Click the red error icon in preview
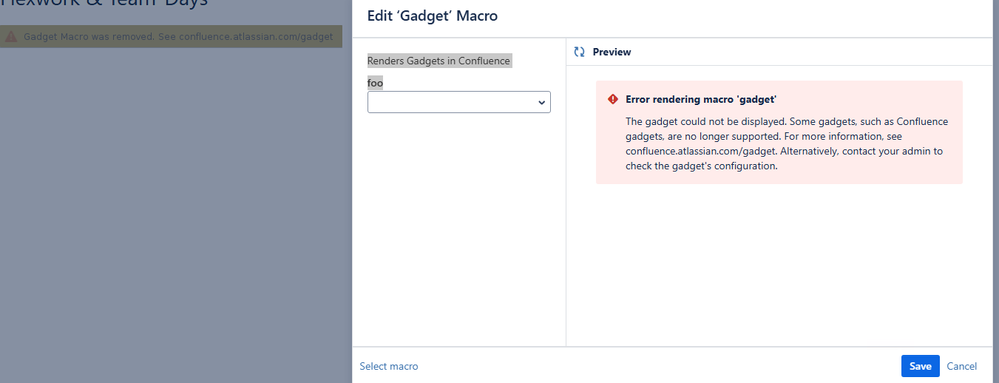This screenshot has width=999, height=383. [613, 99]
